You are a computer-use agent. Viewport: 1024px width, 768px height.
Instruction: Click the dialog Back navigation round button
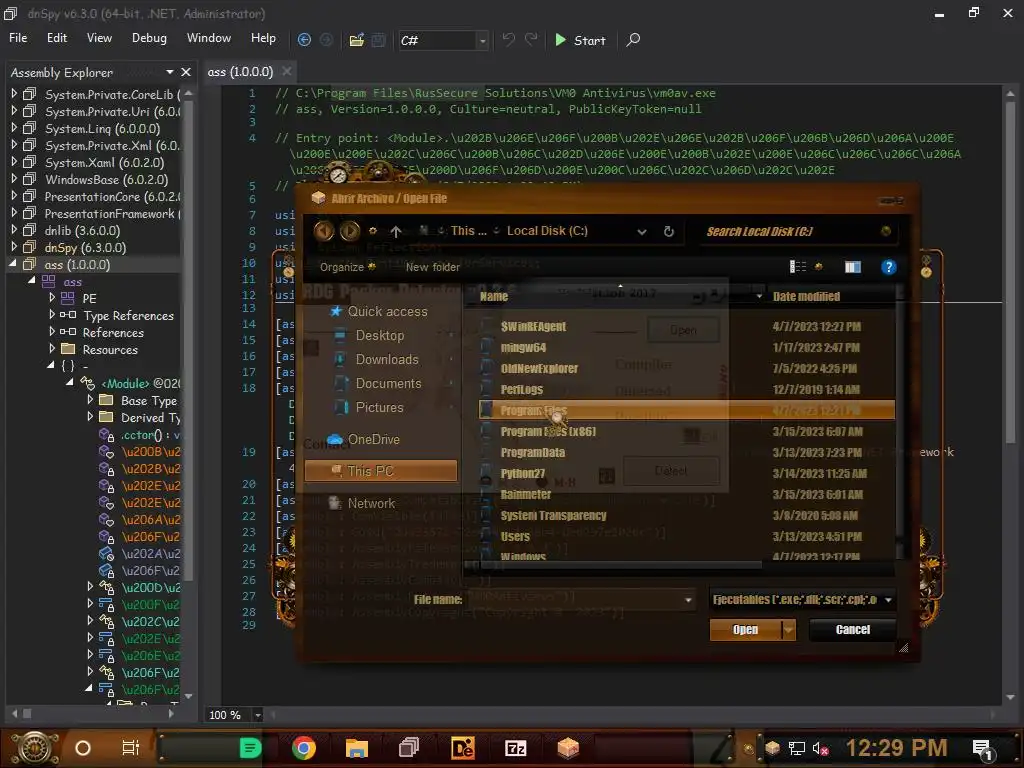coord(324,231)
